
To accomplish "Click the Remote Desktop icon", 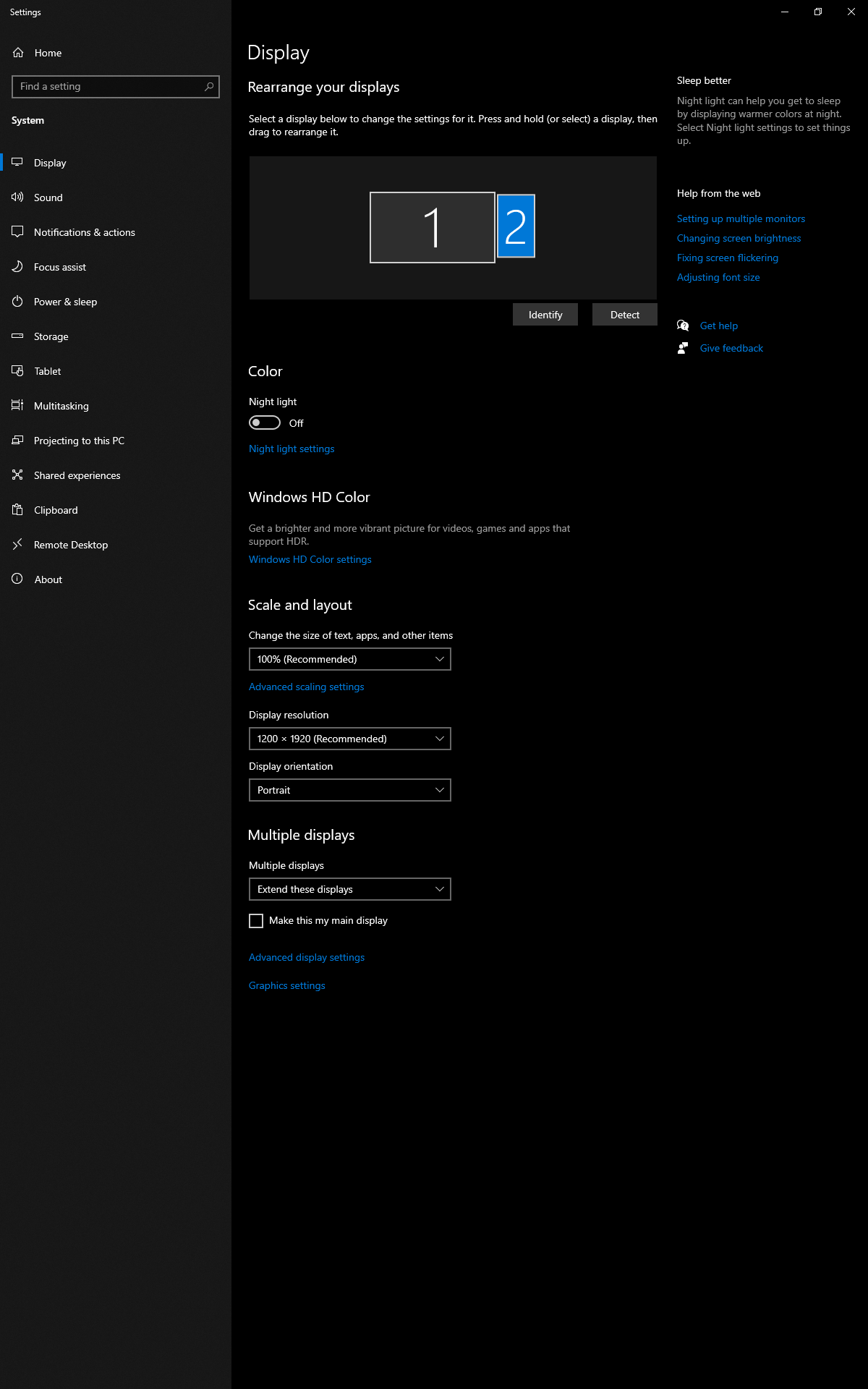I will pos(17,544).
